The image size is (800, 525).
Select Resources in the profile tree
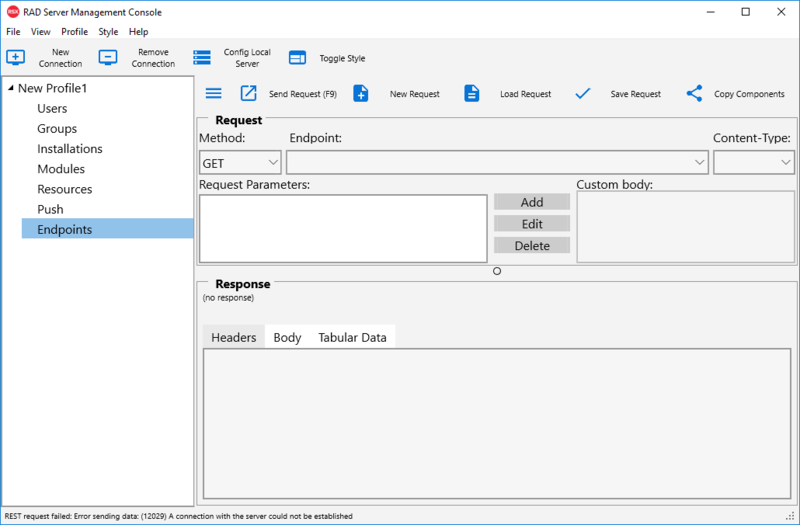click(x=65, y=189)
